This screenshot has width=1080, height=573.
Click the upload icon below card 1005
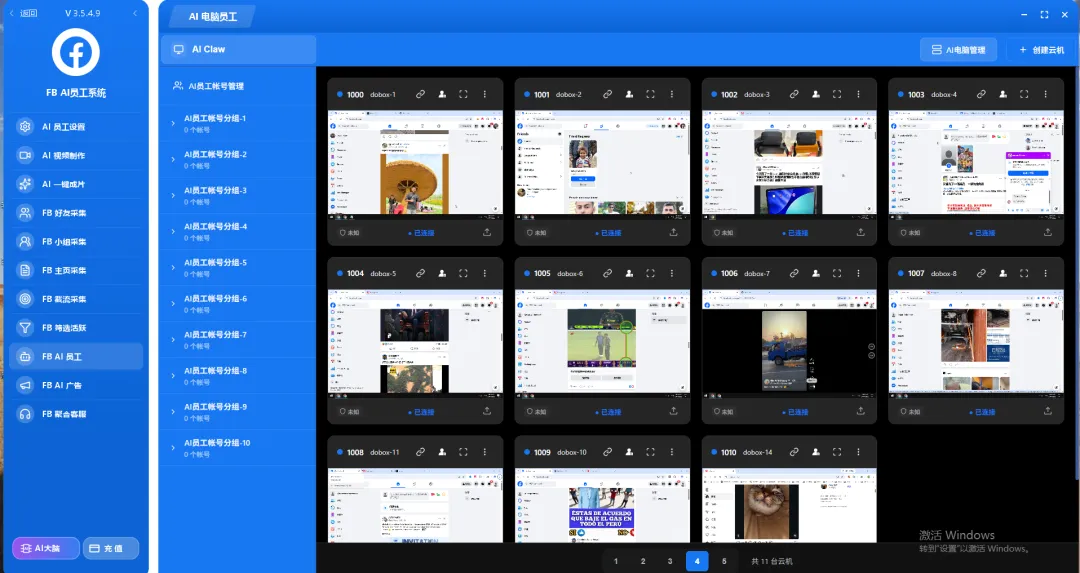[674, 411]
